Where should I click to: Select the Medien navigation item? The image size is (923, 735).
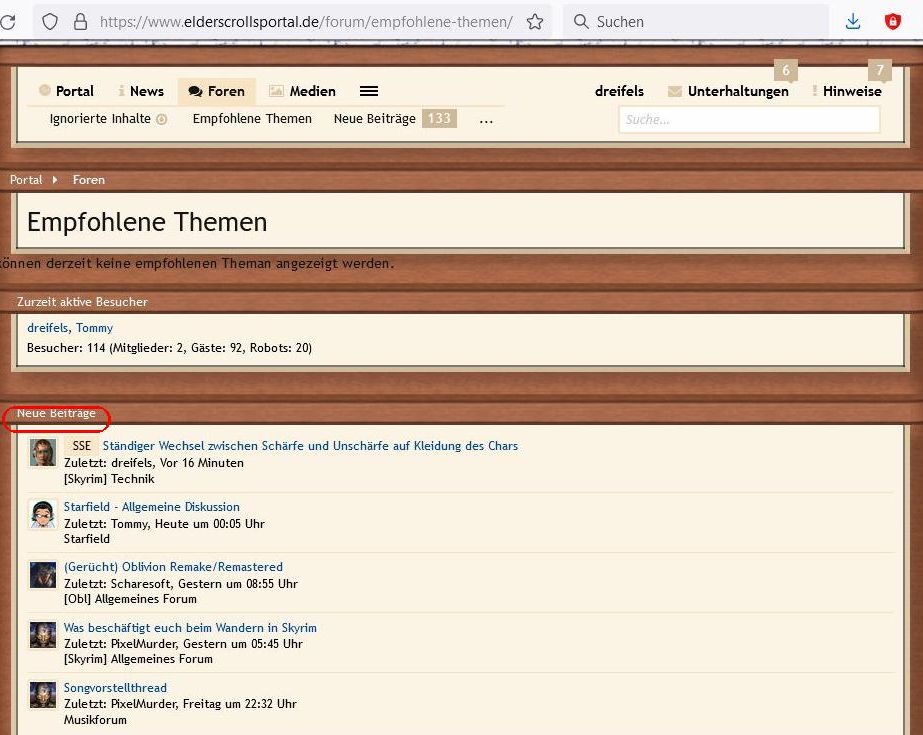click(302, 91)
